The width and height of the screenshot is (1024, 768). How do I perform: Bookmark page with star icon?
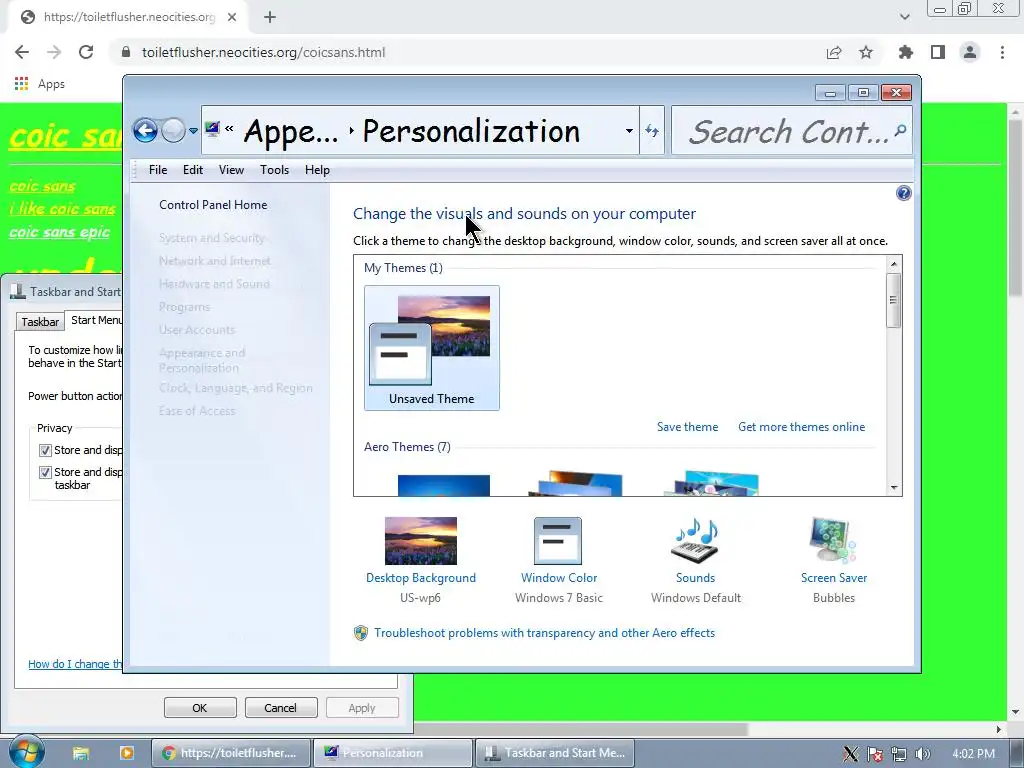click(x=866, y=52)
